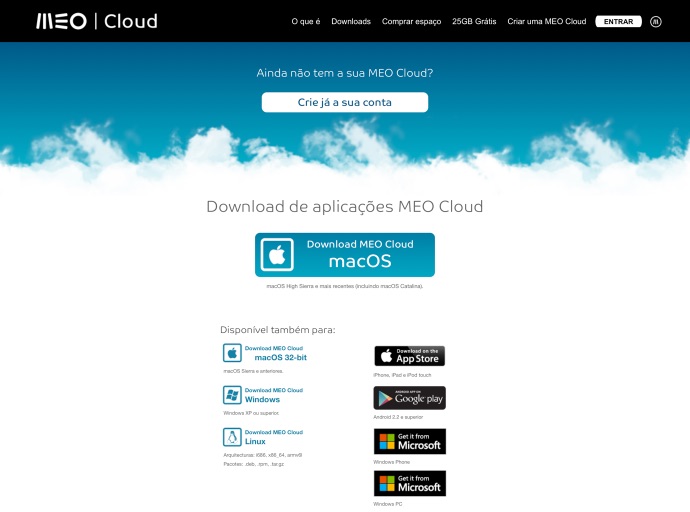This screenshot has height=512, width=690.
Task: Open the macOS 32-bit download link
Action: (276, 353)
